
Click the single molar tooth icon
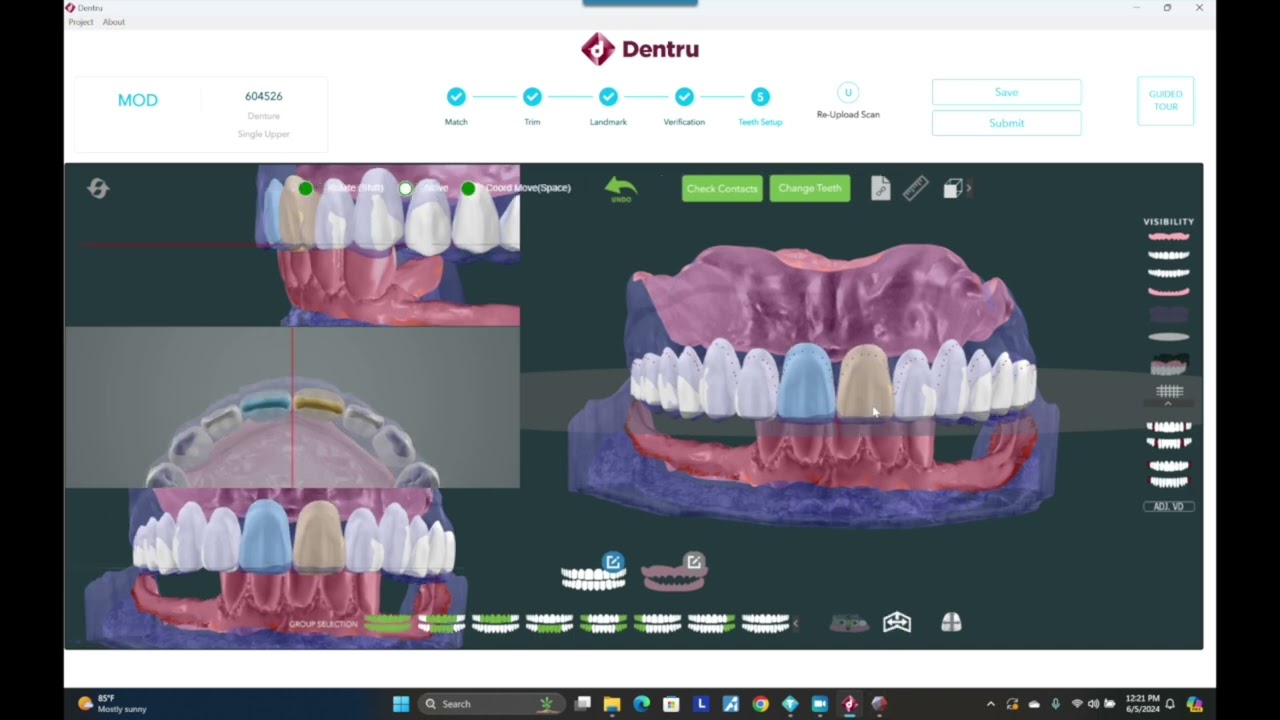pos(951,623)
